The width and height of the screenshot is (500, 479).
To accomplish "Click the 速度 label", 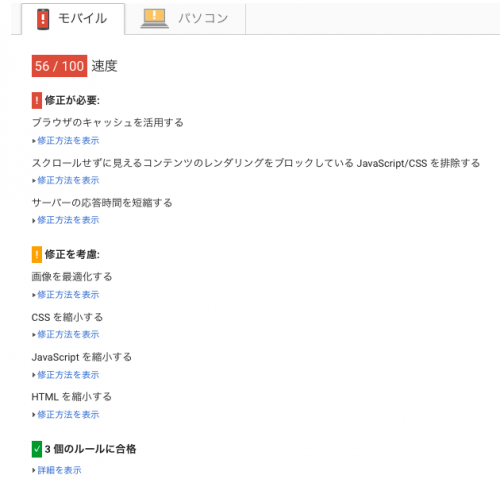I will point(104,66).
